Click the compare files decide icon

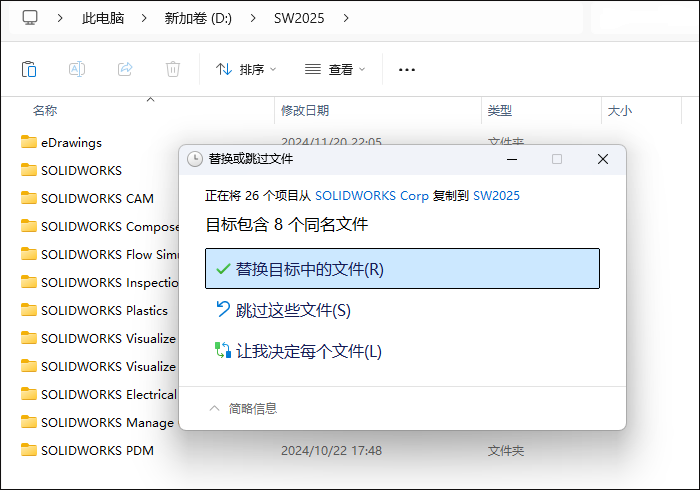click(223, 350)
